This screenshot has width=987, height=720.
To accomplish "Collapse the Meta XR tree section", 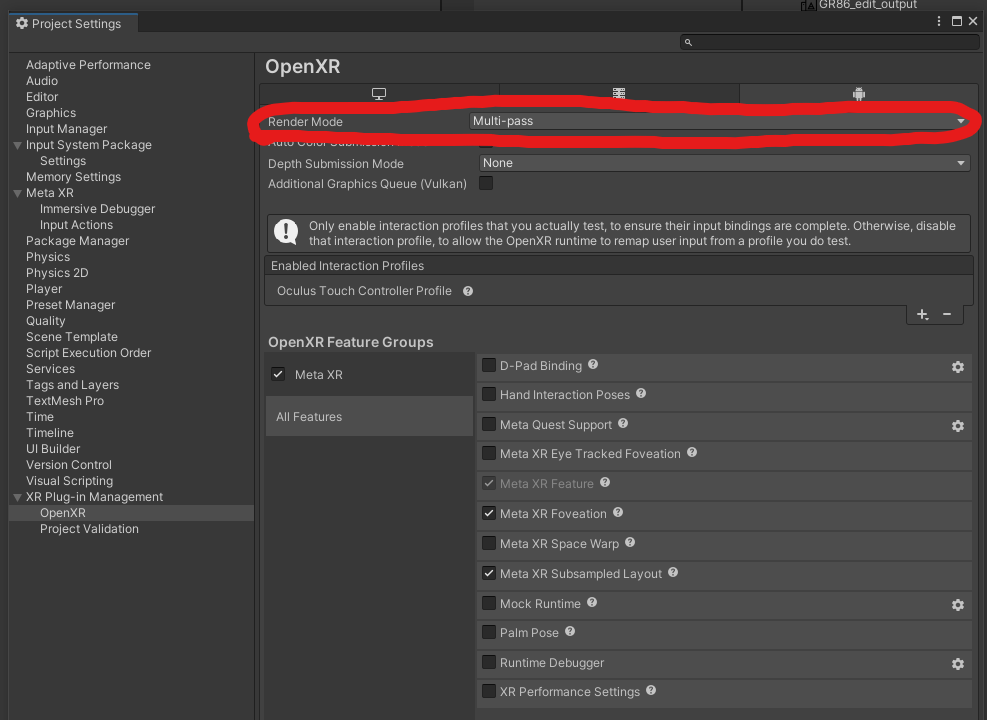I will (18, 193).
